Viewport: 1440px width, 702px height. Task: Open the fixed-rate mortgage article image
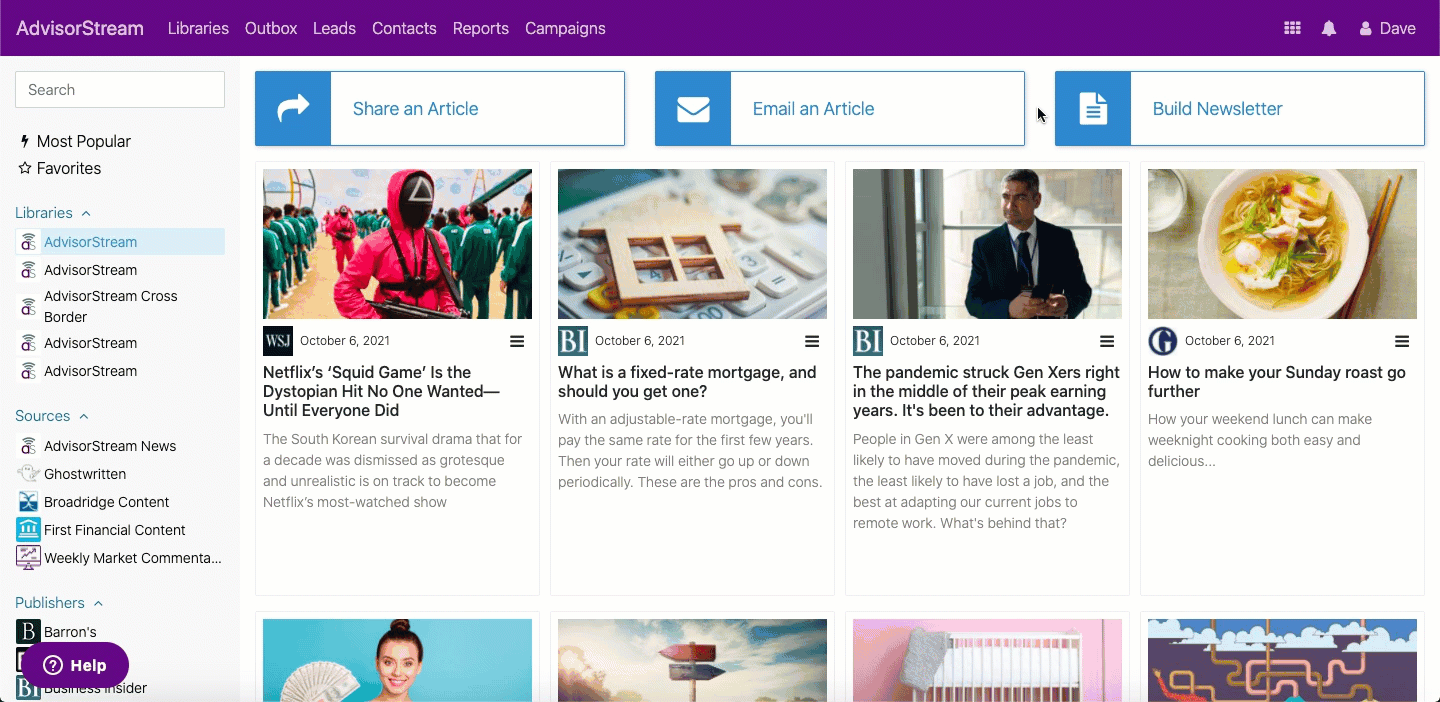[692, 244]
